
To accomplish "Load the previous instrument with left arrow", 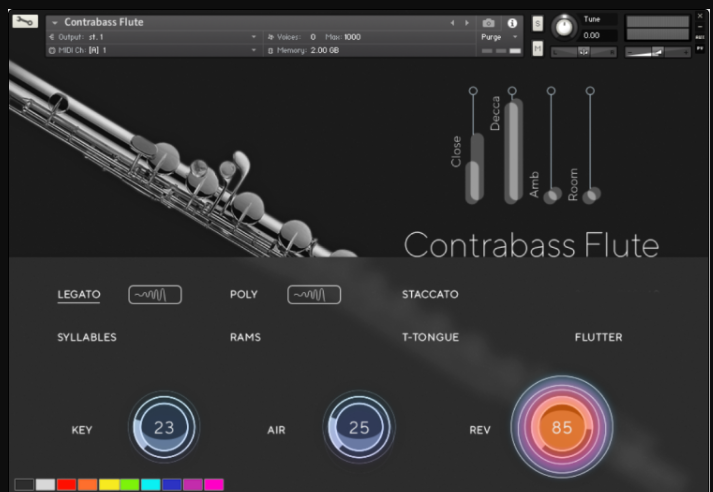I will coord(452,23).
